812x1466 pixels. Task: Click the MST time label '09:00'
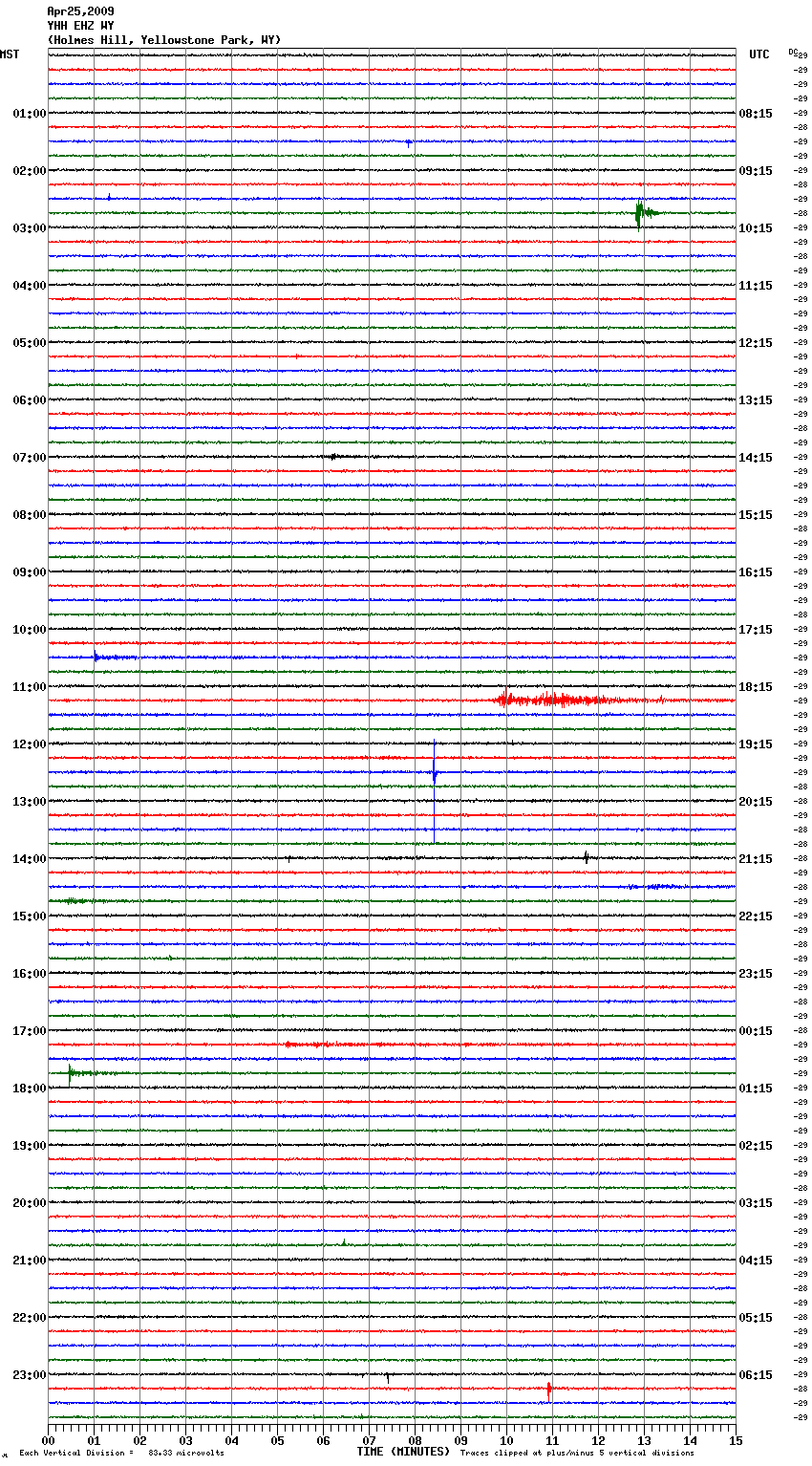(x=30, y=572)
